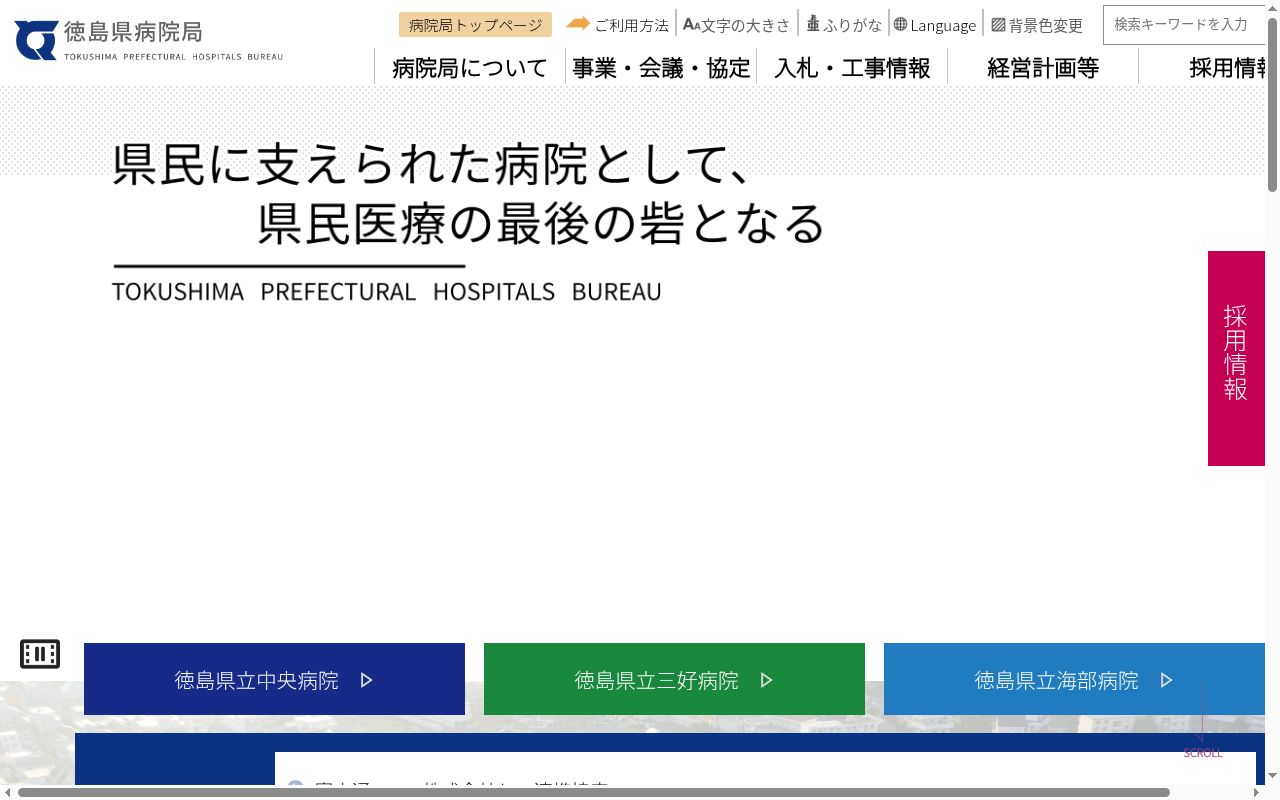The height and width of the screenshot is (800, 1280).
Task: Open the 入札・工事情報 menu
Action: click(x=852, y=67)
